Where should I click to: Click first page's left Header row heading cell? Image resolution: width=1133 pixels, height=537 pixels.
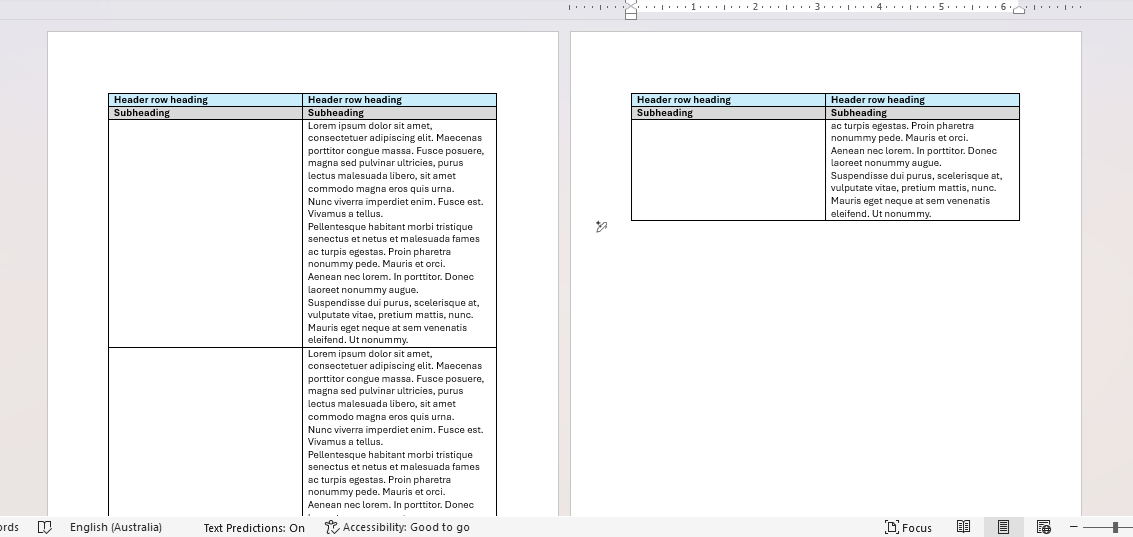click(x=205, y=100)
